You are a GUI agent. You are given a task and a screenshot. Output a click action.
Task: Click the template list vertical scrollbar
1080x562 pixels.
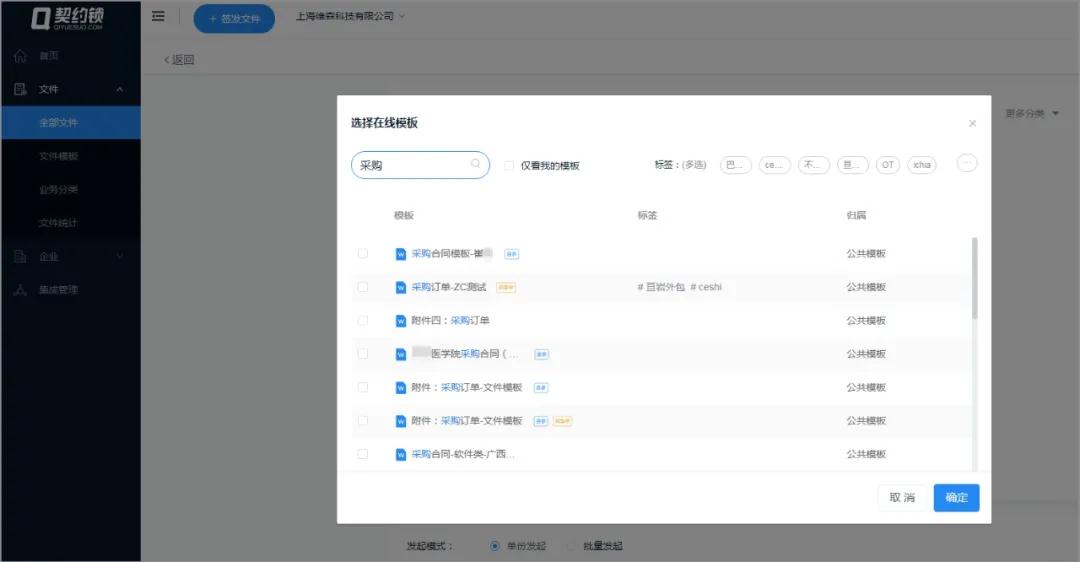coord(974,278)
